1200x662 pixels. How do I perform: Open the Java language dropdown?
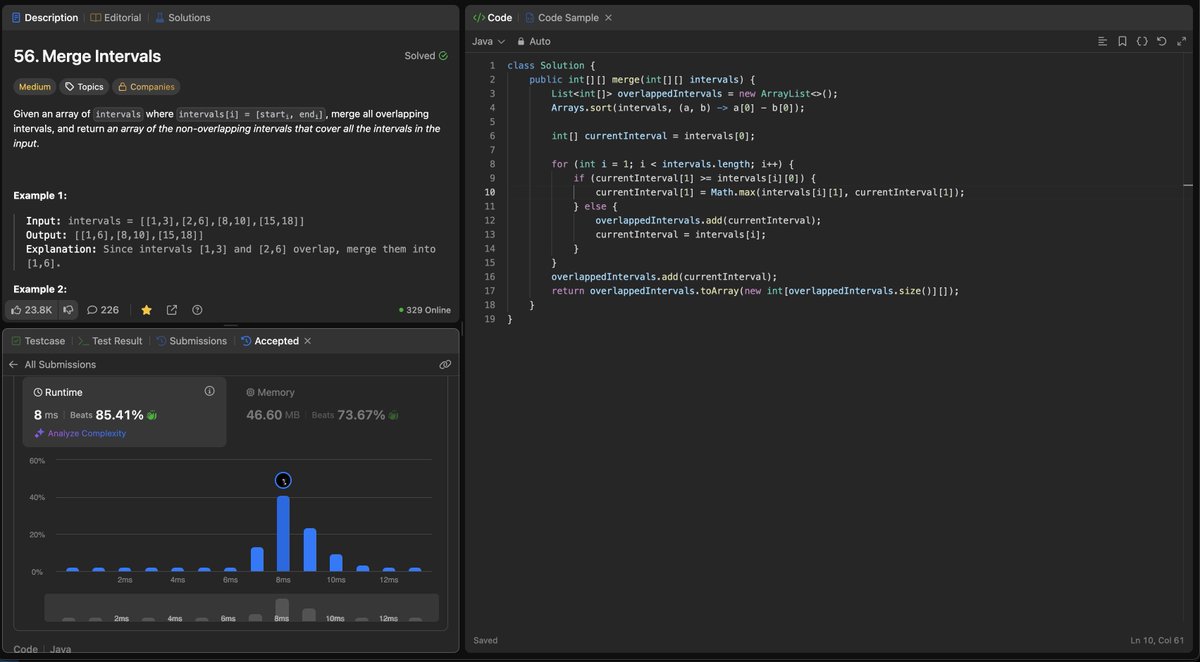[x=488, y=41]
